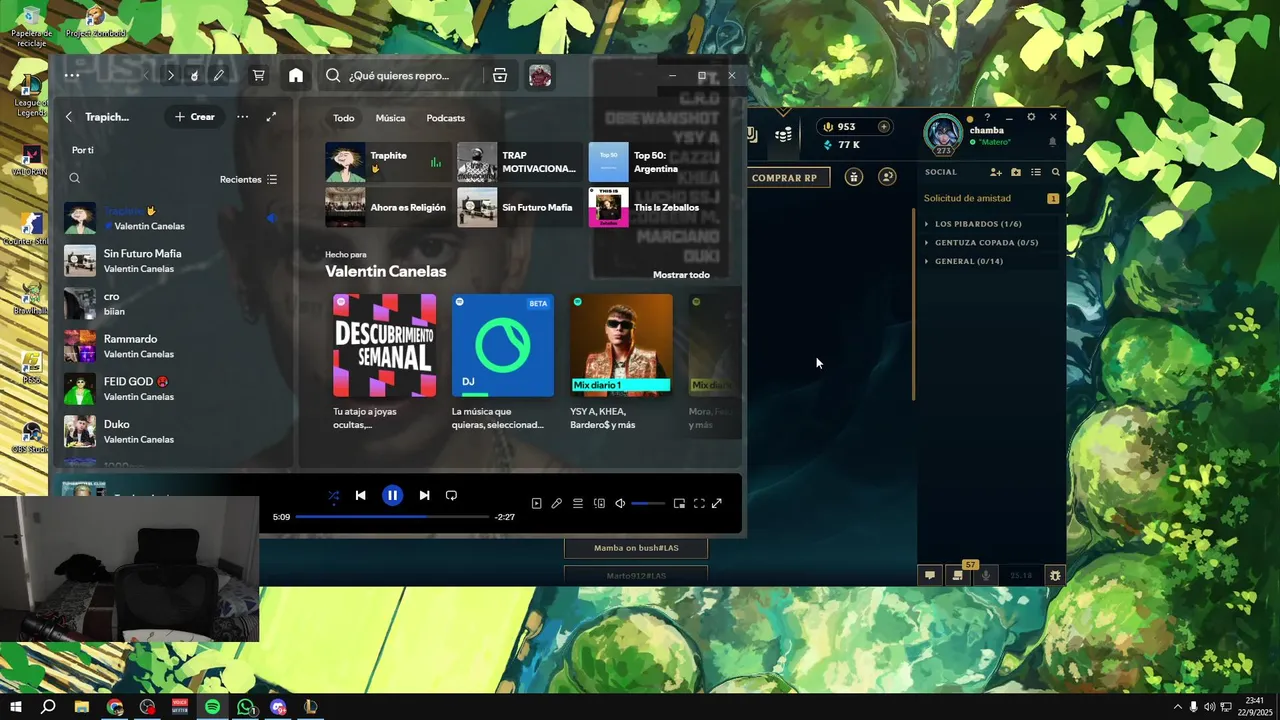This screenshot has height=720, width=1280.
Task: Click the pencil edit icon in Spotify top bar
Action: click(x=218, y=75)
